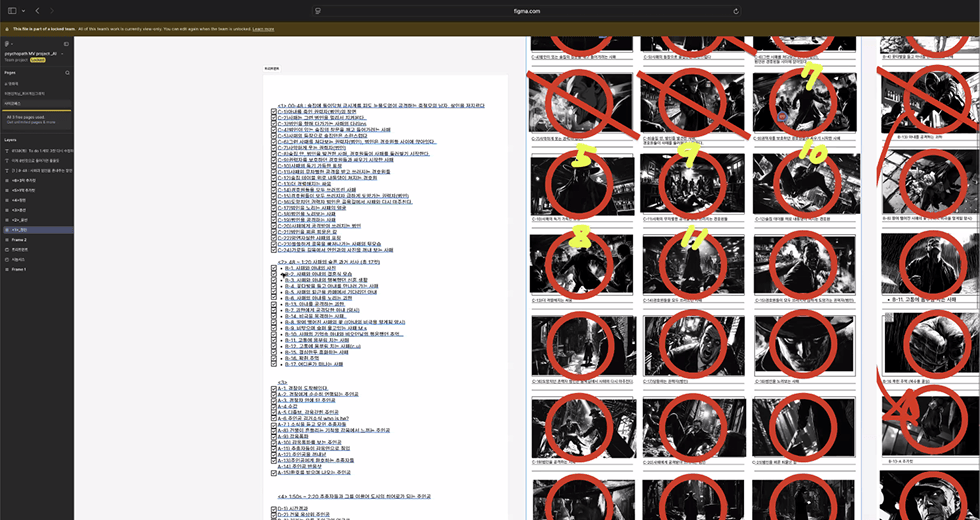Click the '<2> 48 ~ 1:20' section heading text

click(329, 262)
